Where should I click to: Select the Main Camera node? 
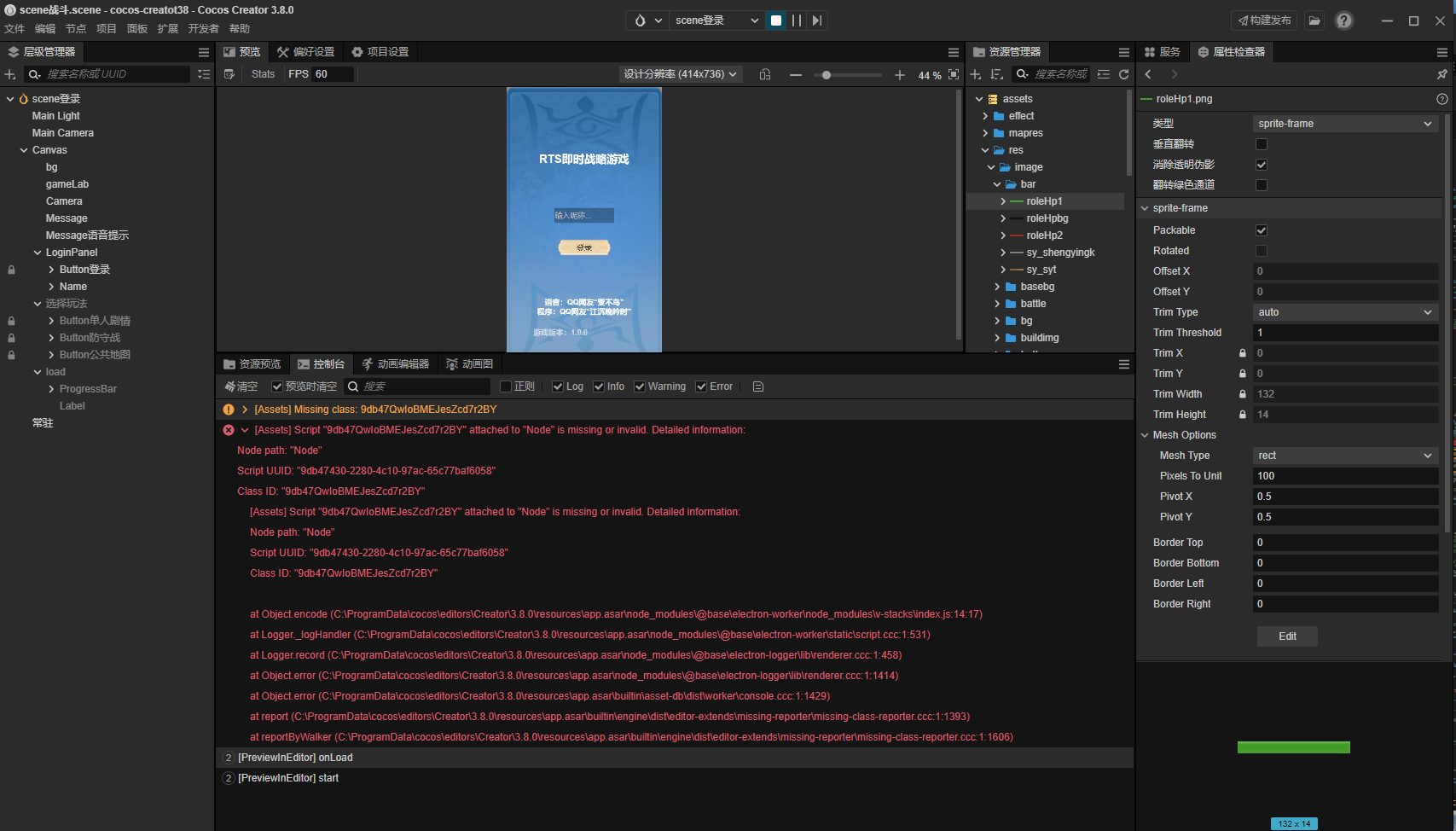(x=63, y=133)
